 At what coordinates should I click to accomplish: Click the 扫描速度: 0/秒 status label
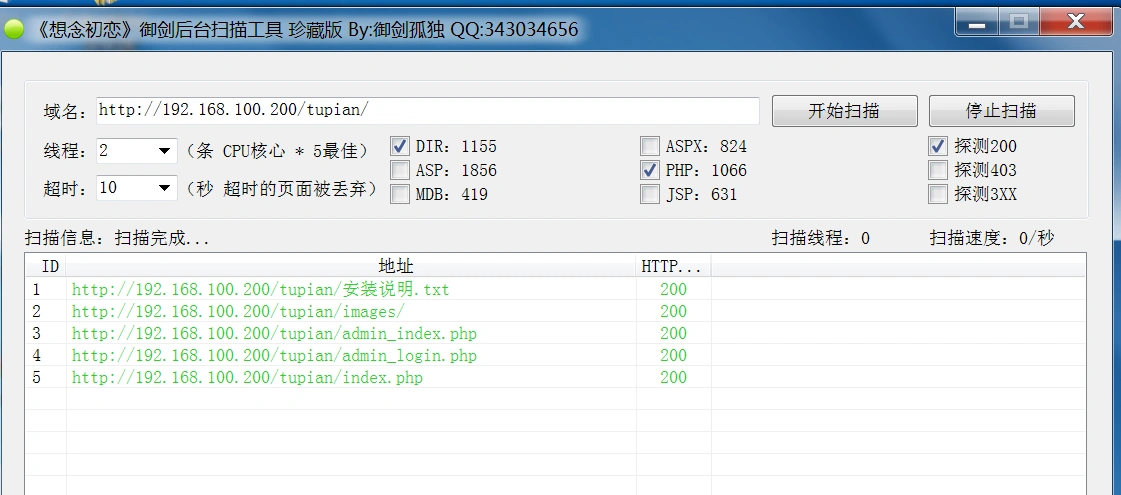point(992,238)
